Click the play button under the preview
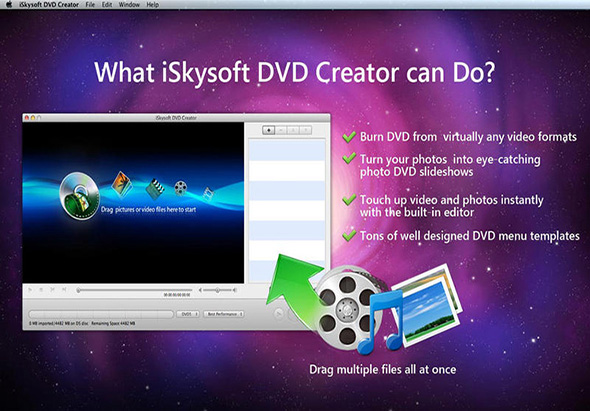590x411 pixels. pyautogui.click(x=30, y=290)
